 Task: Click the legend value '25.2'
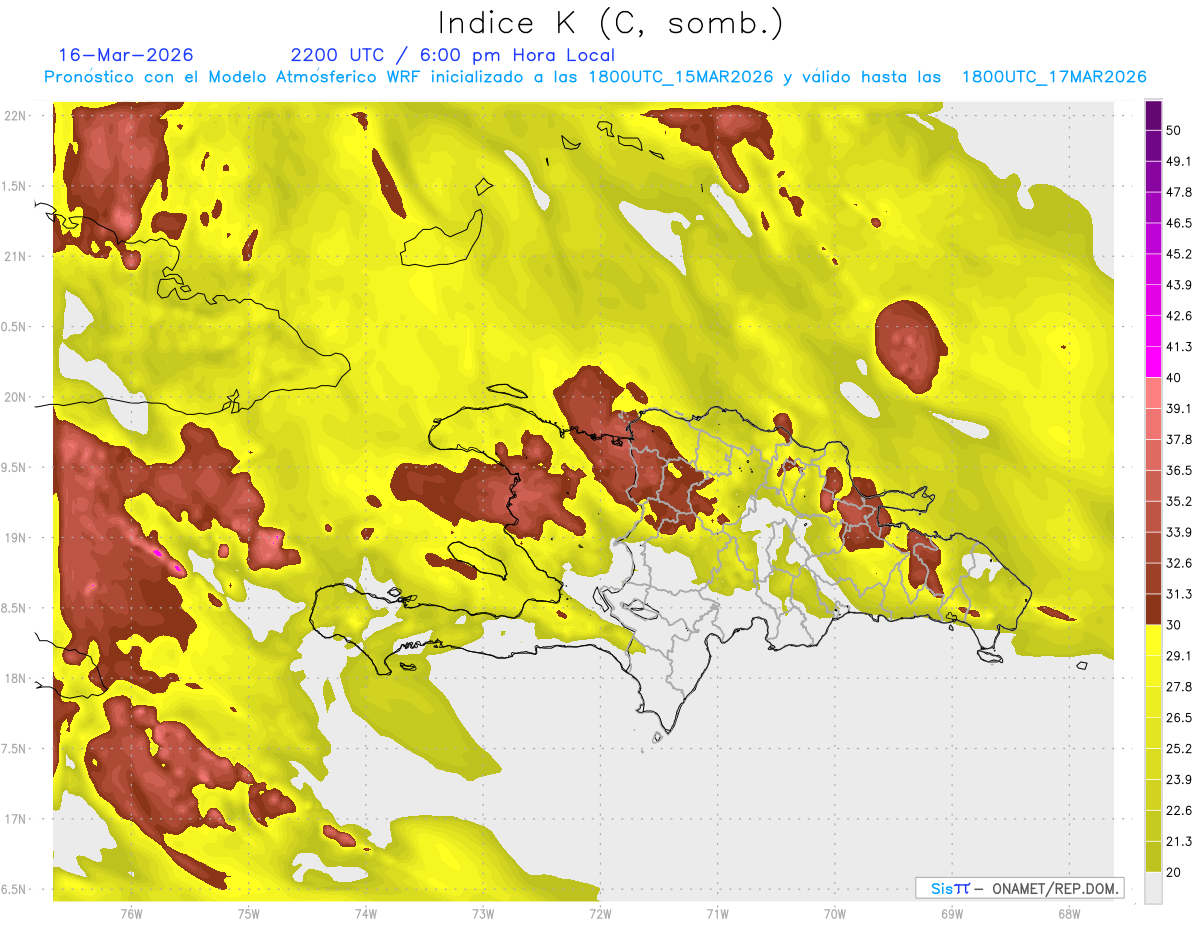click(1179, 749)
